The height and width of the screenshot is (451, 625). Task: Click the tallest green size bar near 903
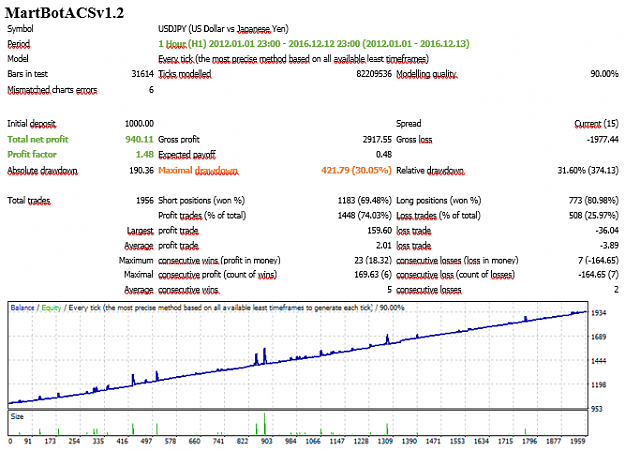coord(264,423)
